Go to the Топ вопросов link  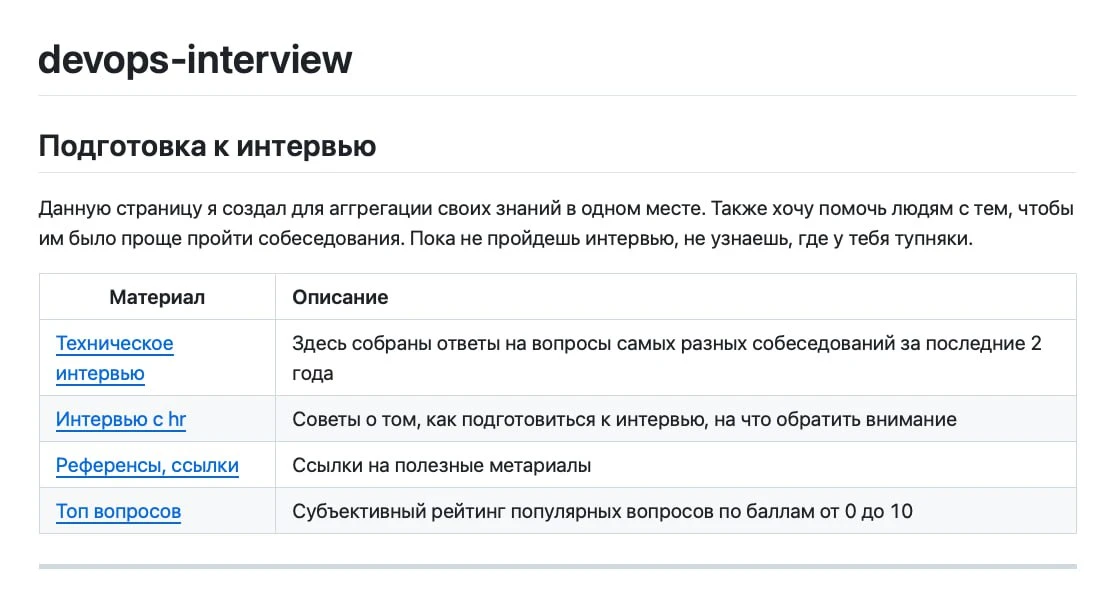coord(118,512)
